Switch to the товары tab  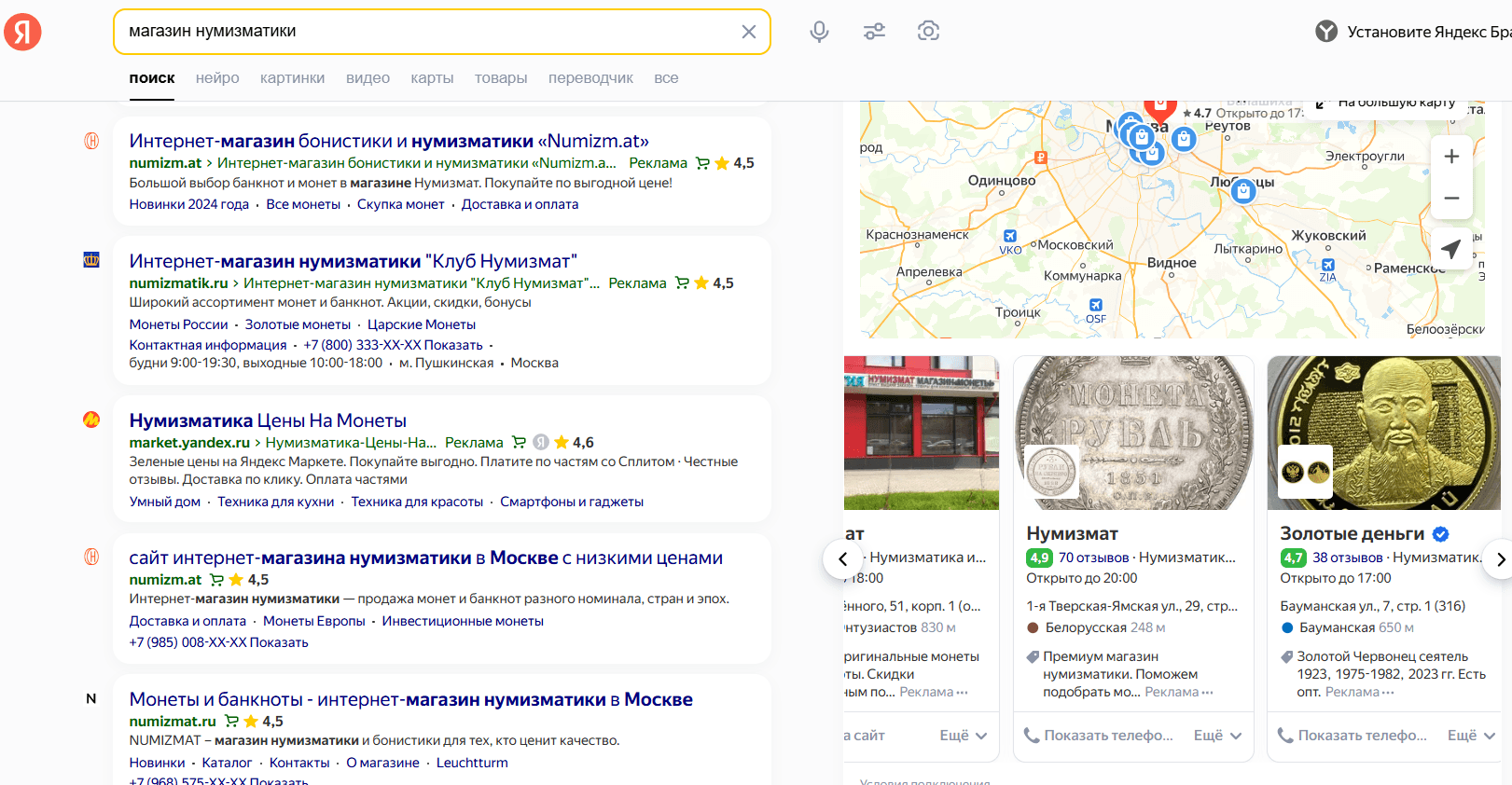501,78
